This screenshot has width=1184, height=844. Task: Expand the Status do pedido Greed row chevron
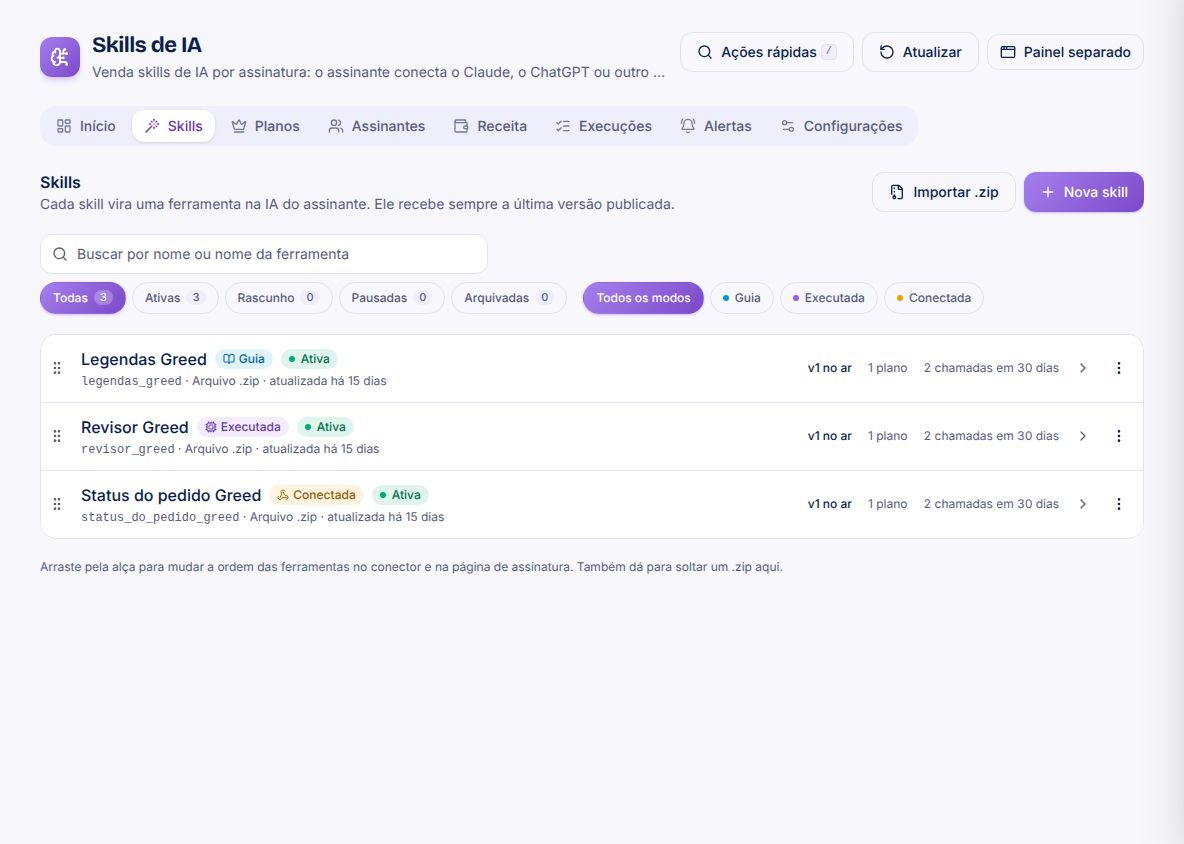coord(1083,504)
